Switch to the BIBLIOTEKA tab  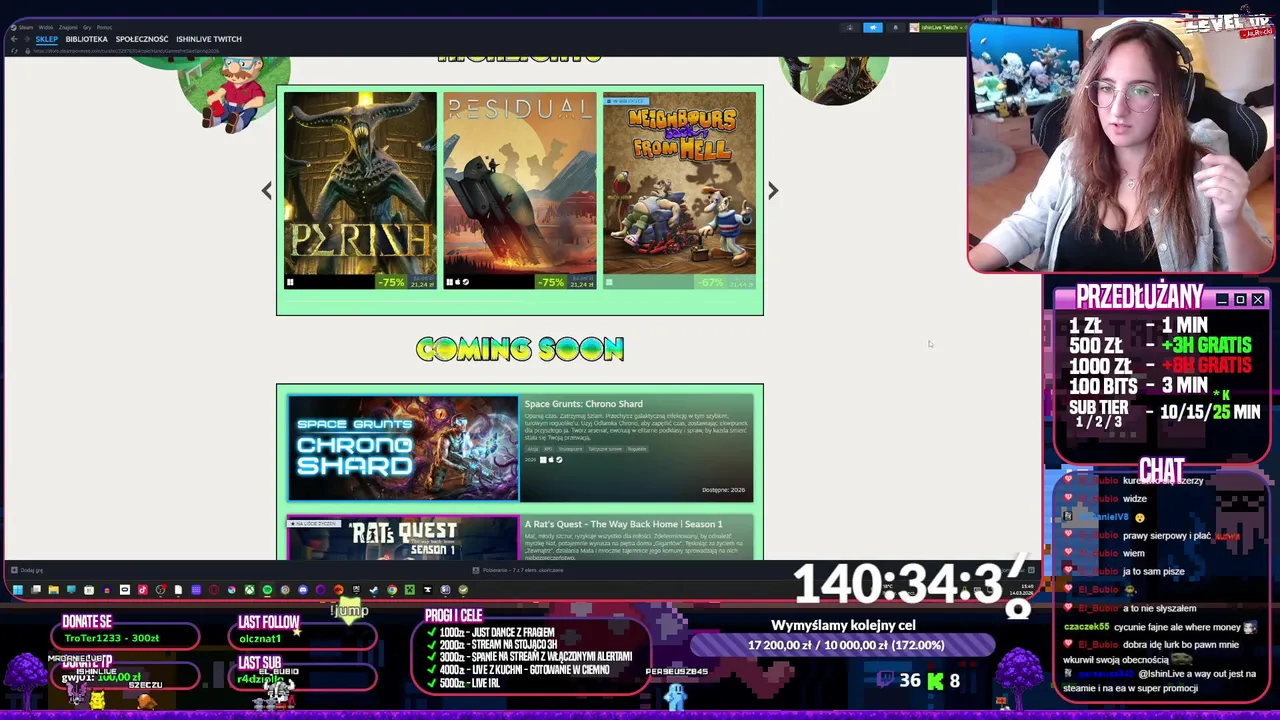(x=86, y=39)
